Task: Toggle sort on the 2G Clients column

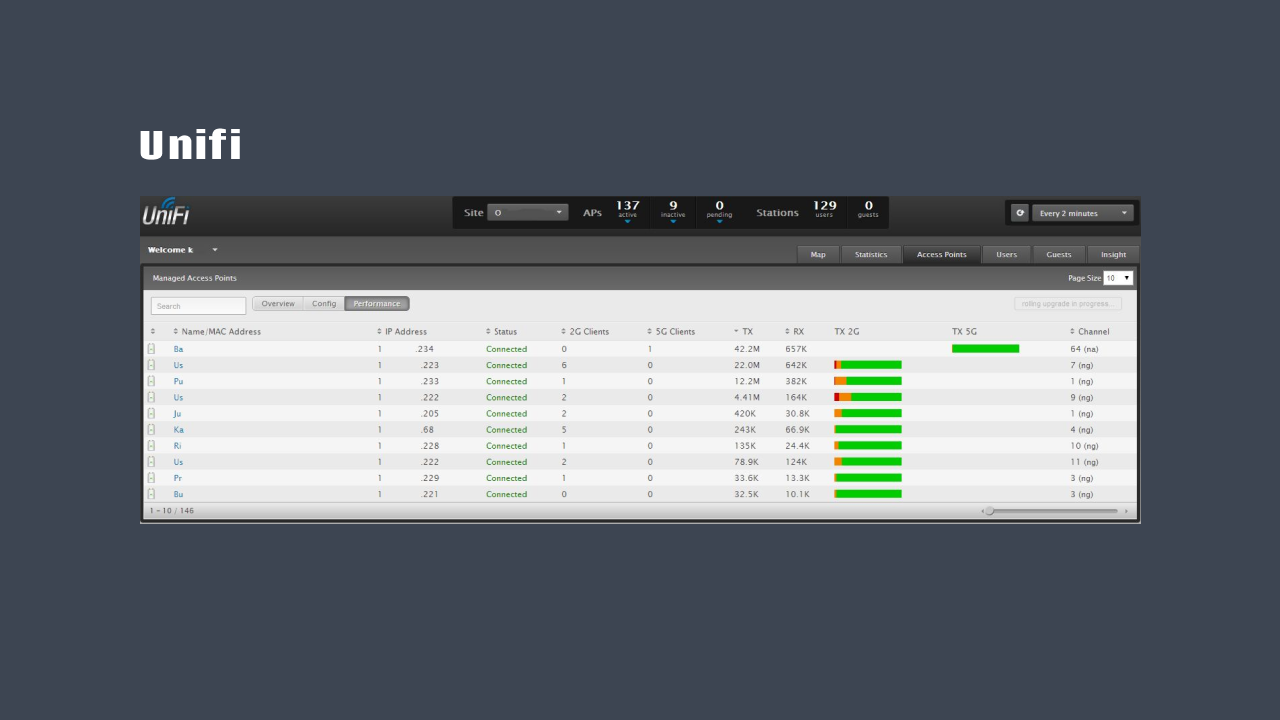Action: coord(562,331)
